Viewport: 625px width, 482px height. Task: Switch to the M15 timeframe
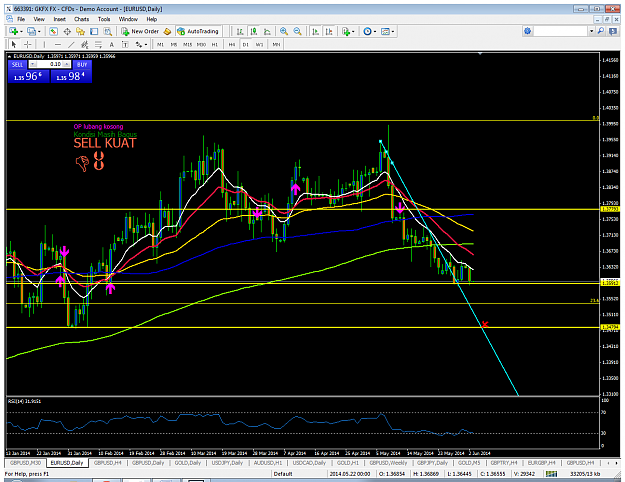coord(188,44)
